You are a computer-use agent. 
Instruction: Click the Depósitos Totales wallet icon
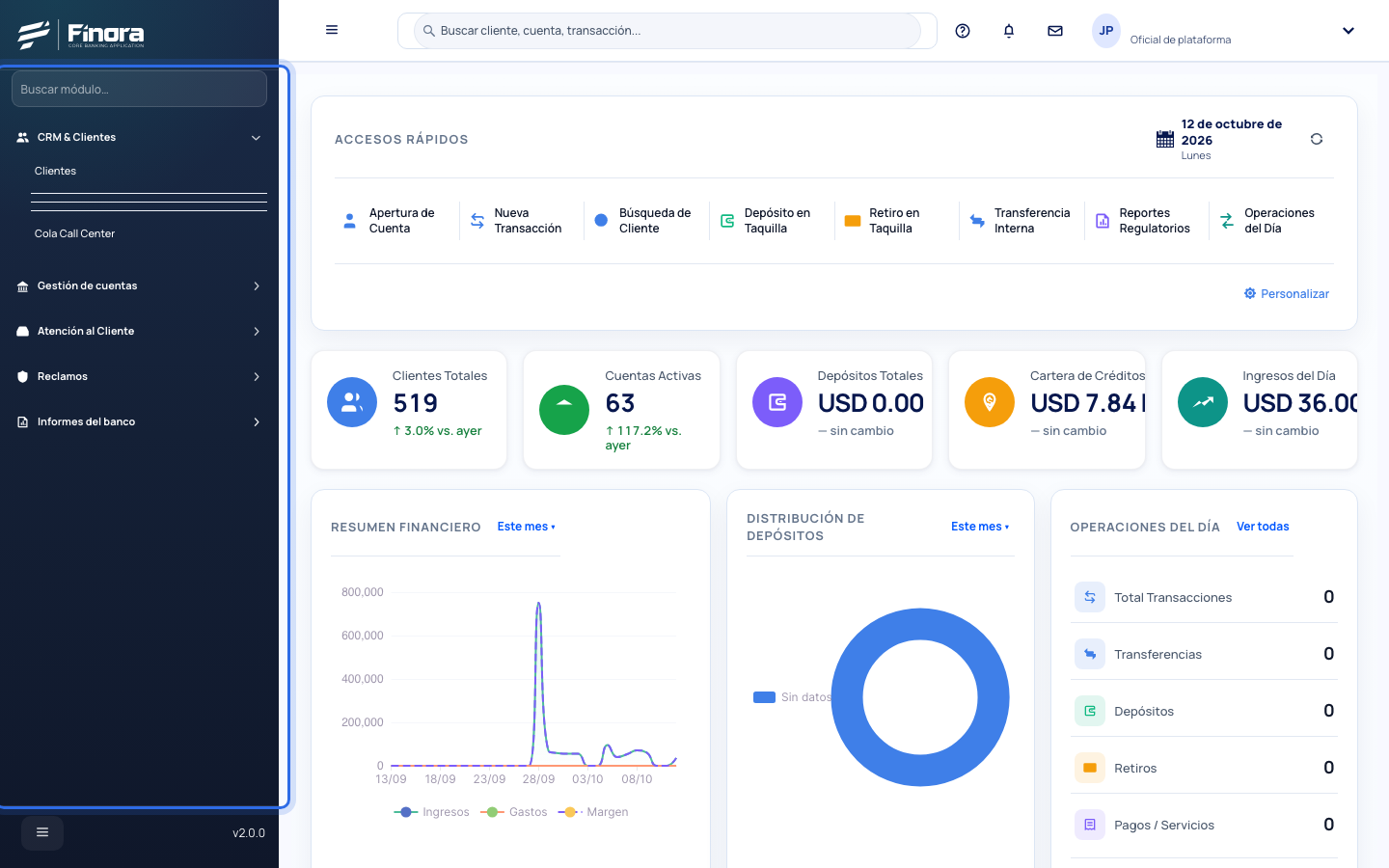click(777, 402)
